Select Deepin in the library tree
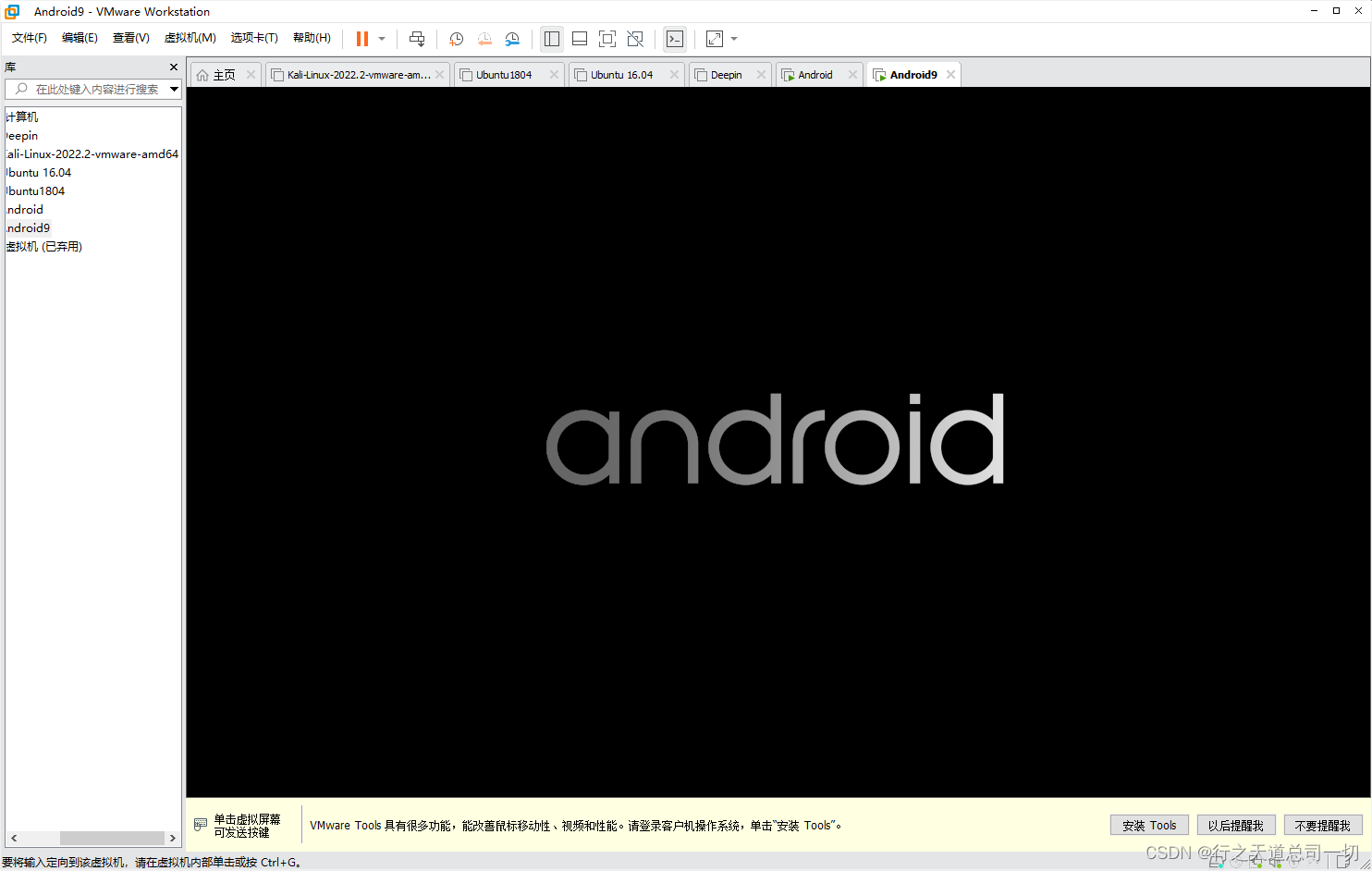 click(x=22, y=136)
